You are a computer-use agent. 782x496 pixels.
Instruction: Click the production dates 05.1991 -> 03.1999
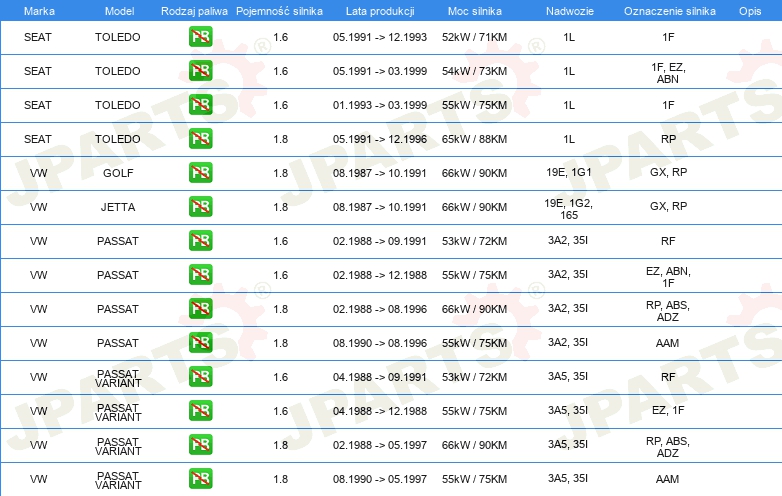click(380, 71)
